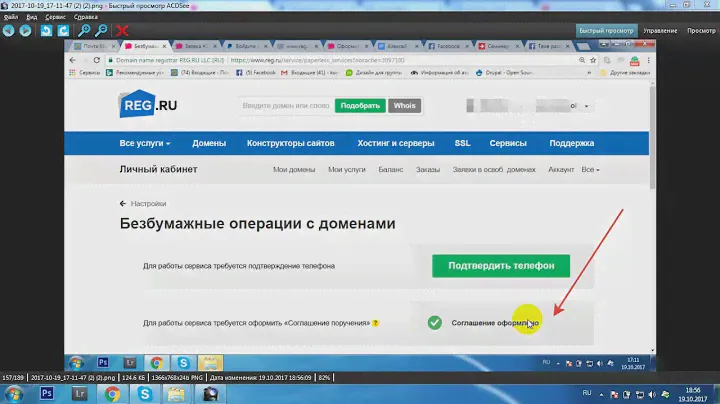Rotate the image left (counterclockwise)
This screenshot has width=720, height=404.
[46, 31]
